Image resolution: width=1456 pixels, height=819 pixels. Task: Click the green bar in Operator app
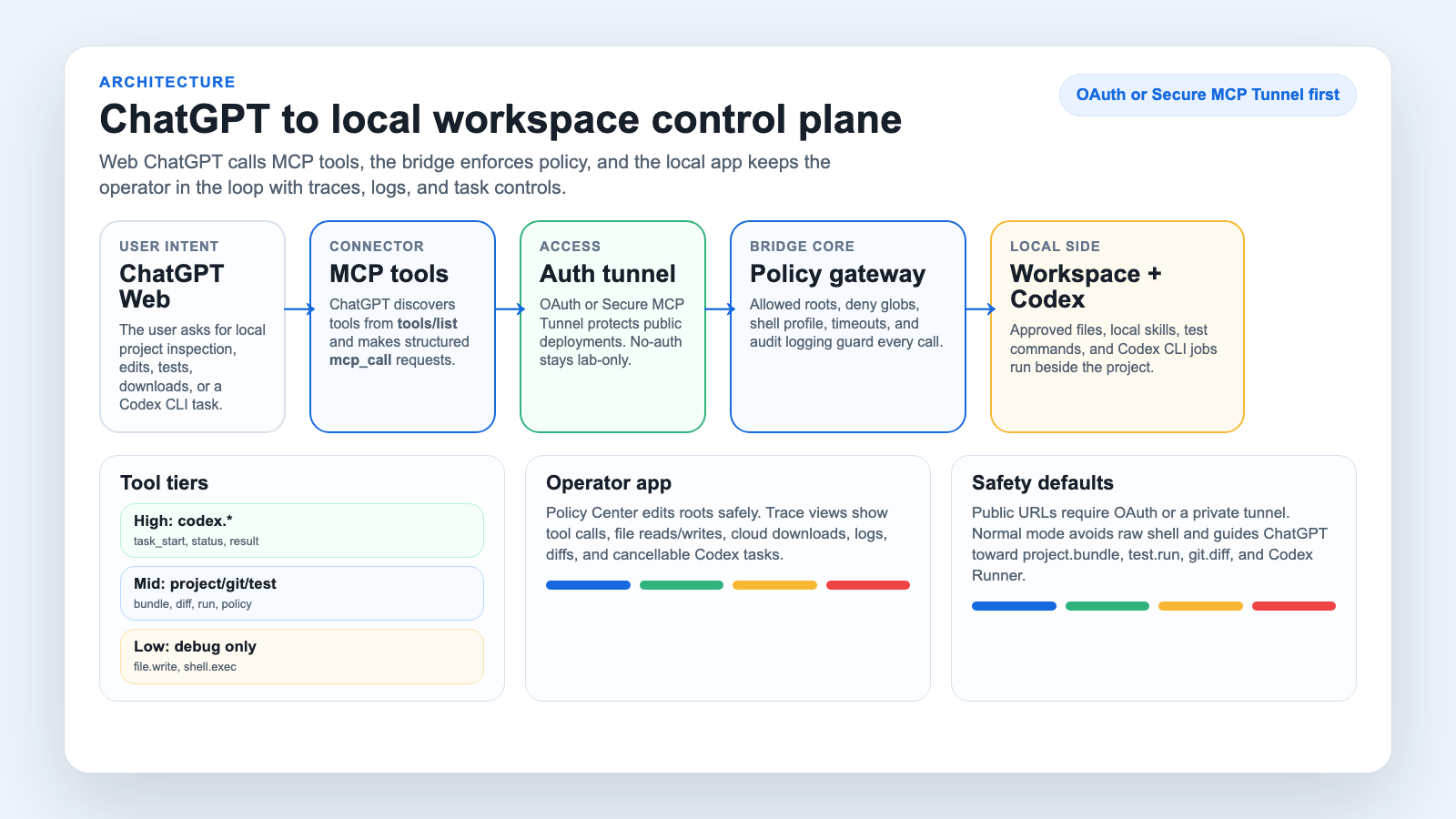pyautogui.click(x=682, y=585)
